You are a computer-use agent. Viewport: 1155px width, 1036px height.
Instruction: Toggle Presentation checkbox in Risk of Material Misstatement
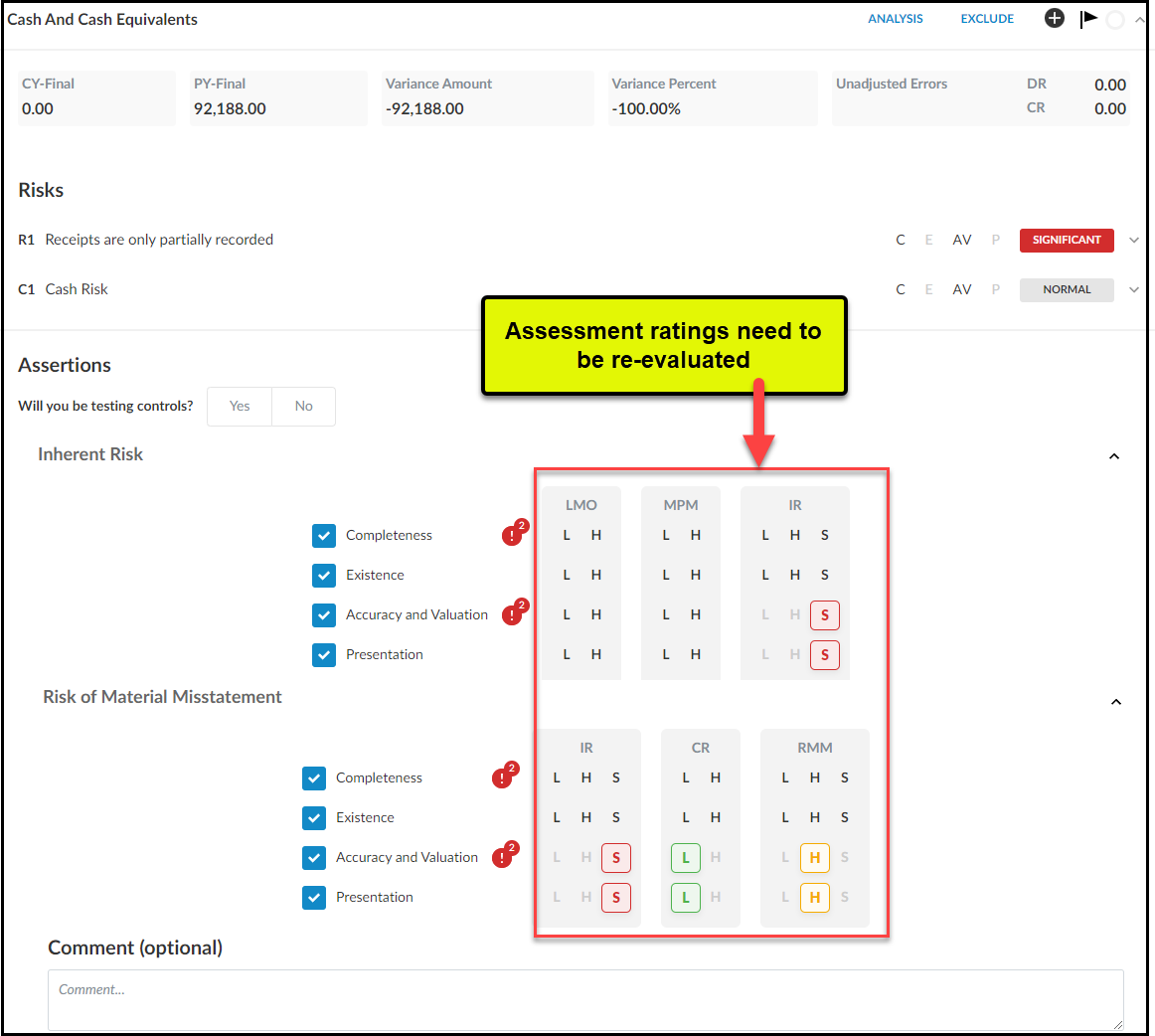314,898
